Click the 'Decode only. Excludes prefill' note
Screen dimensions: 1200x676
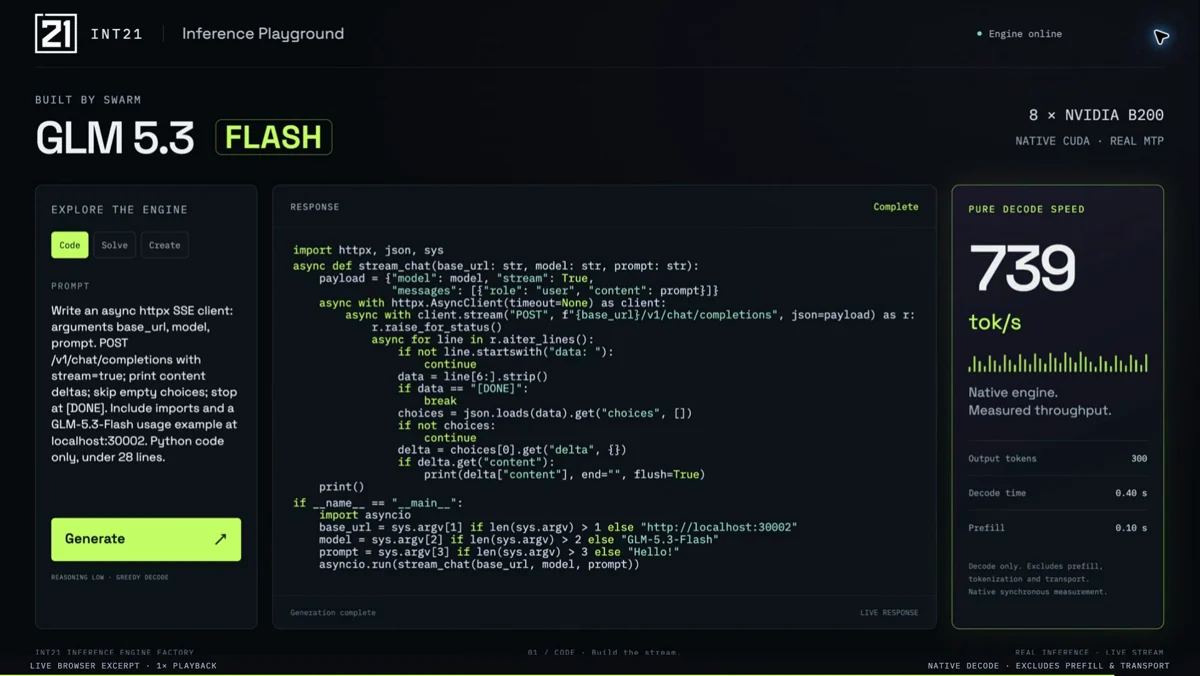pyautogui.click(x=1037, y=579)
